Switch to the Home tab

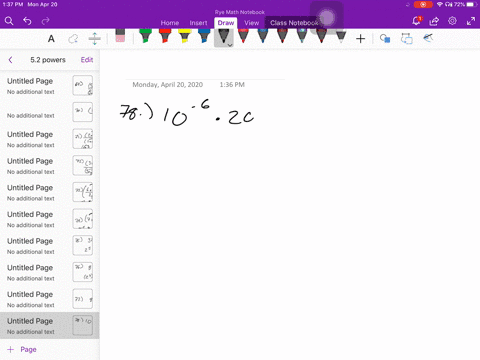pos(170,23)
